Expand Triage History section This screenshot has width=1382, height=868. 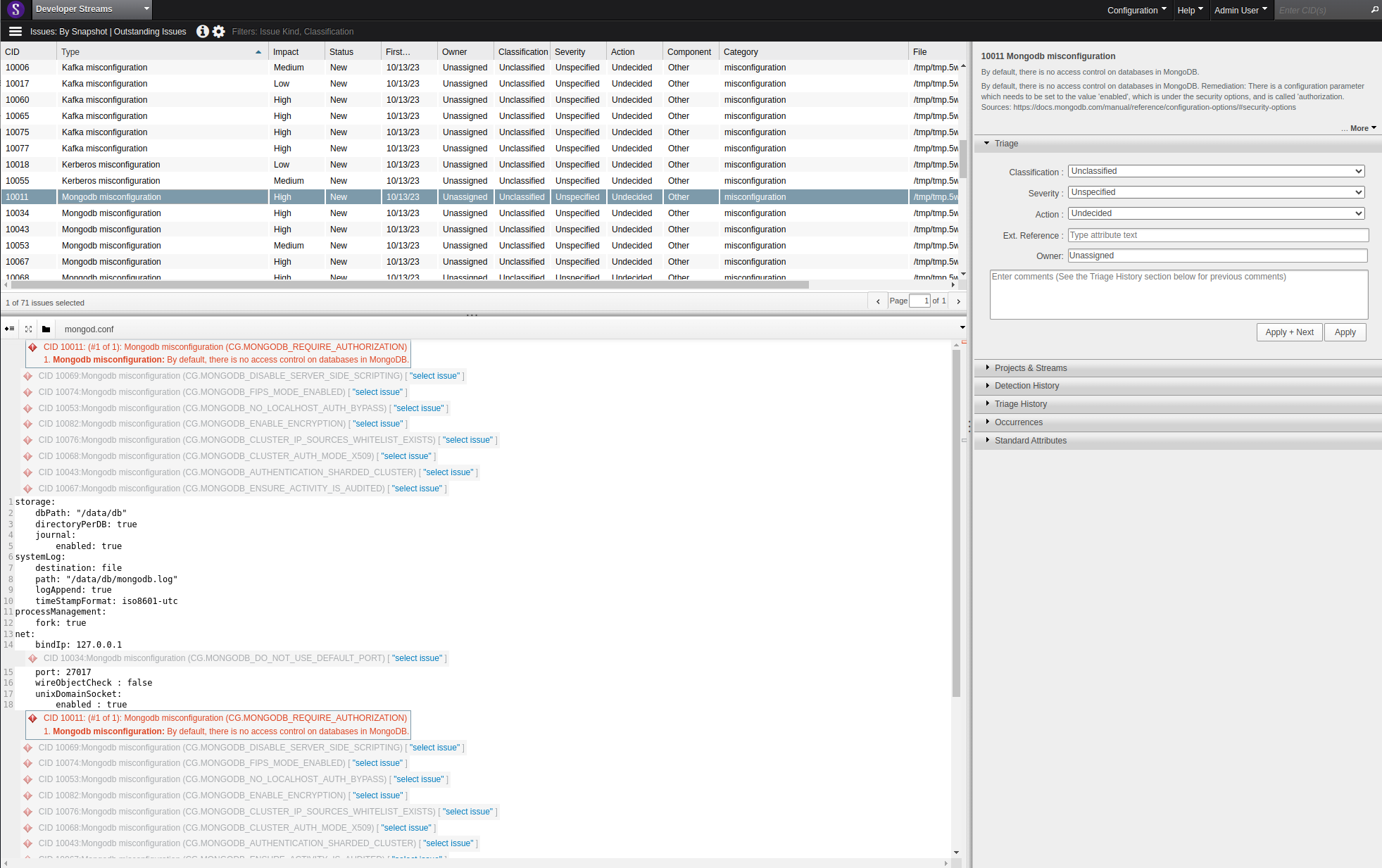tap(1178, 404)
